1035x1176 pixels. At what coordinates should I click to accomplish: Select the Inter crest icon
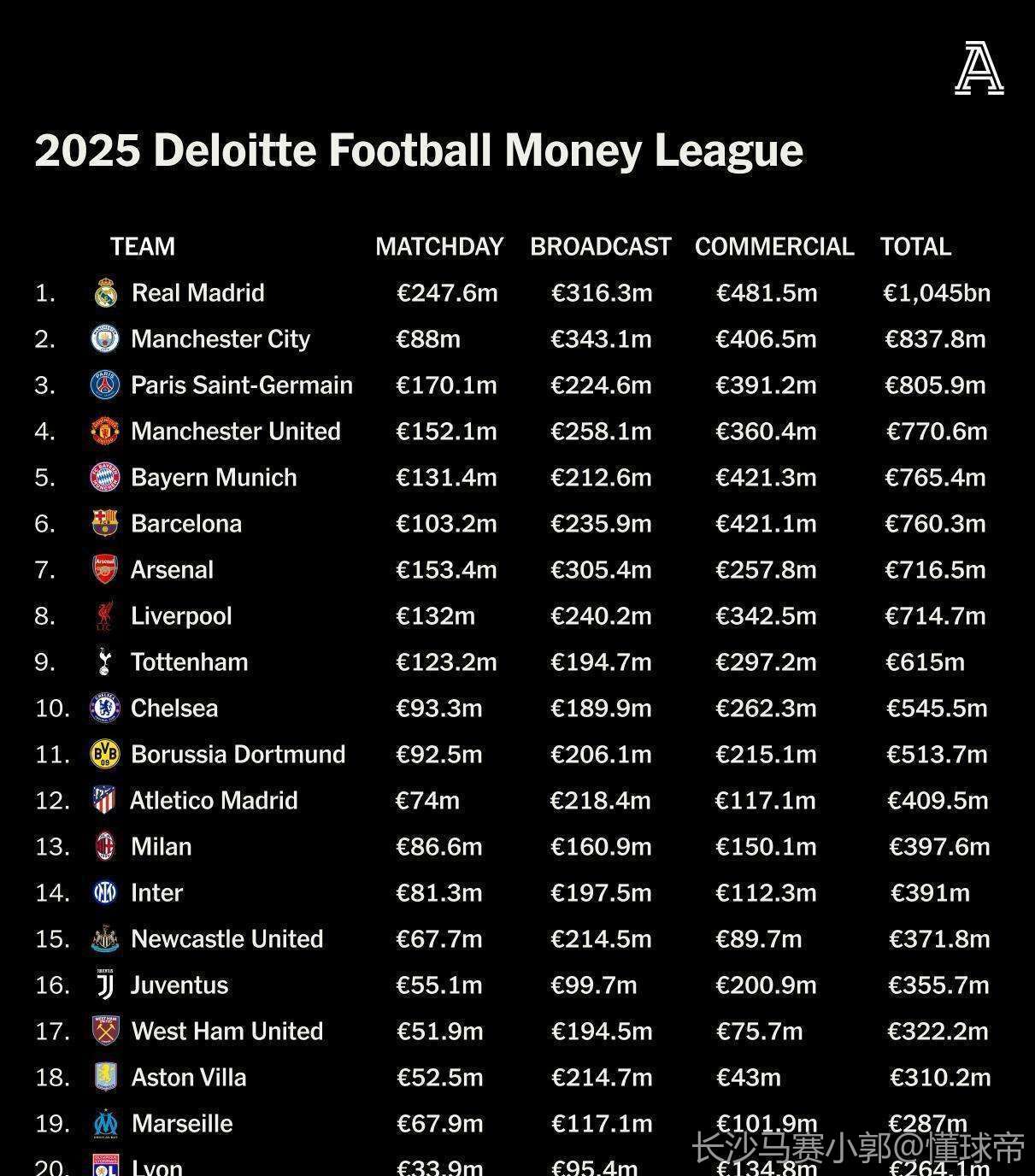tap(105, 893)
